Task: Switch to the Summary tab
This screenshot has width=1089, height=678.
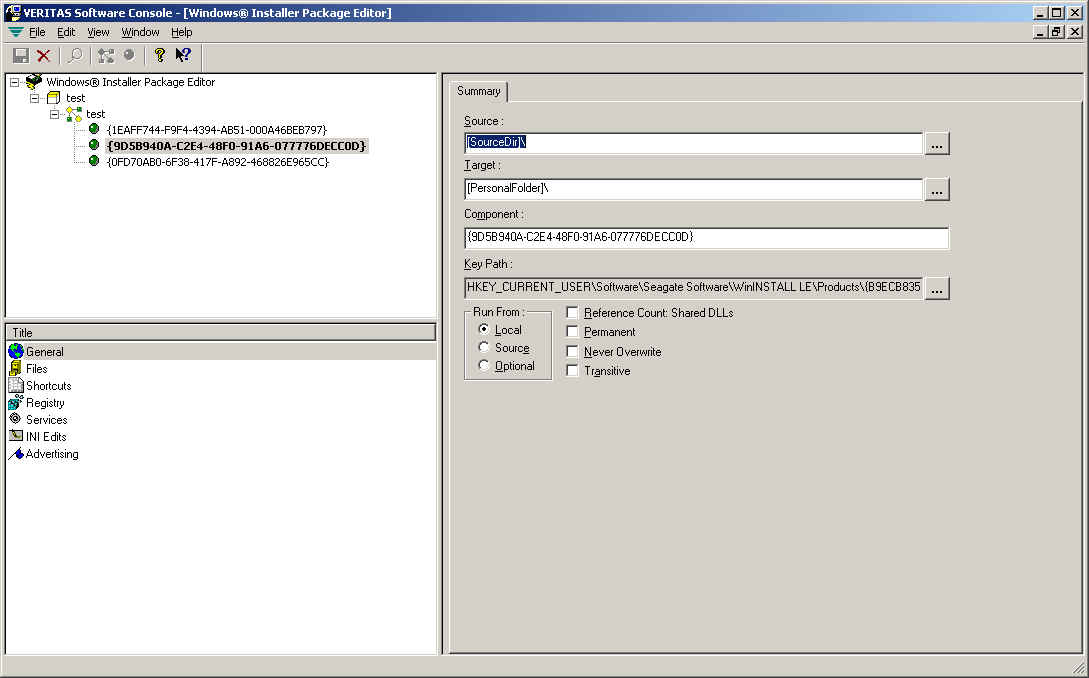Action: [x=479, y=91]
